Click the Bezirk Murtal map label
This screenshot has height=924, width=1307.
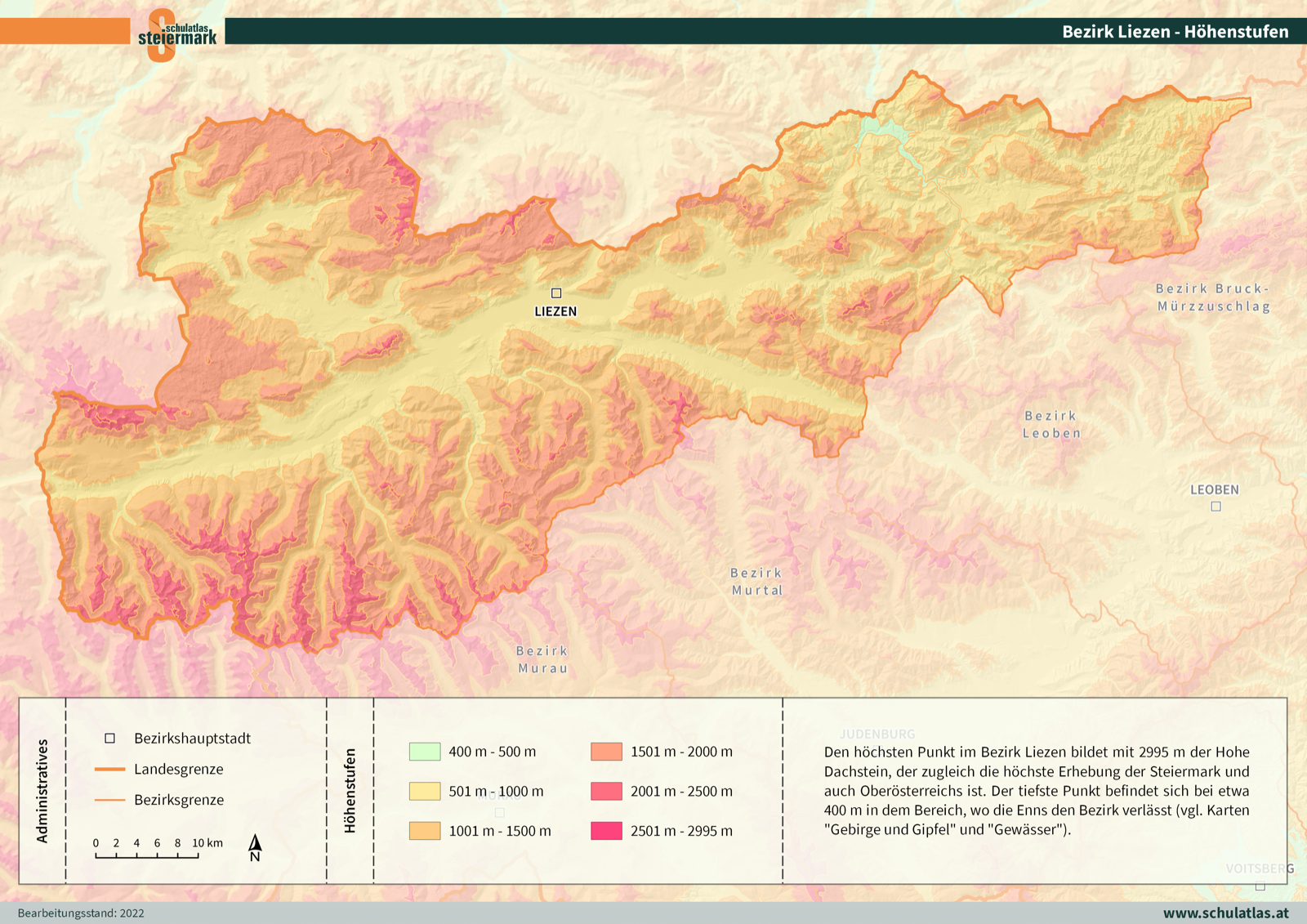click(756, 582)
